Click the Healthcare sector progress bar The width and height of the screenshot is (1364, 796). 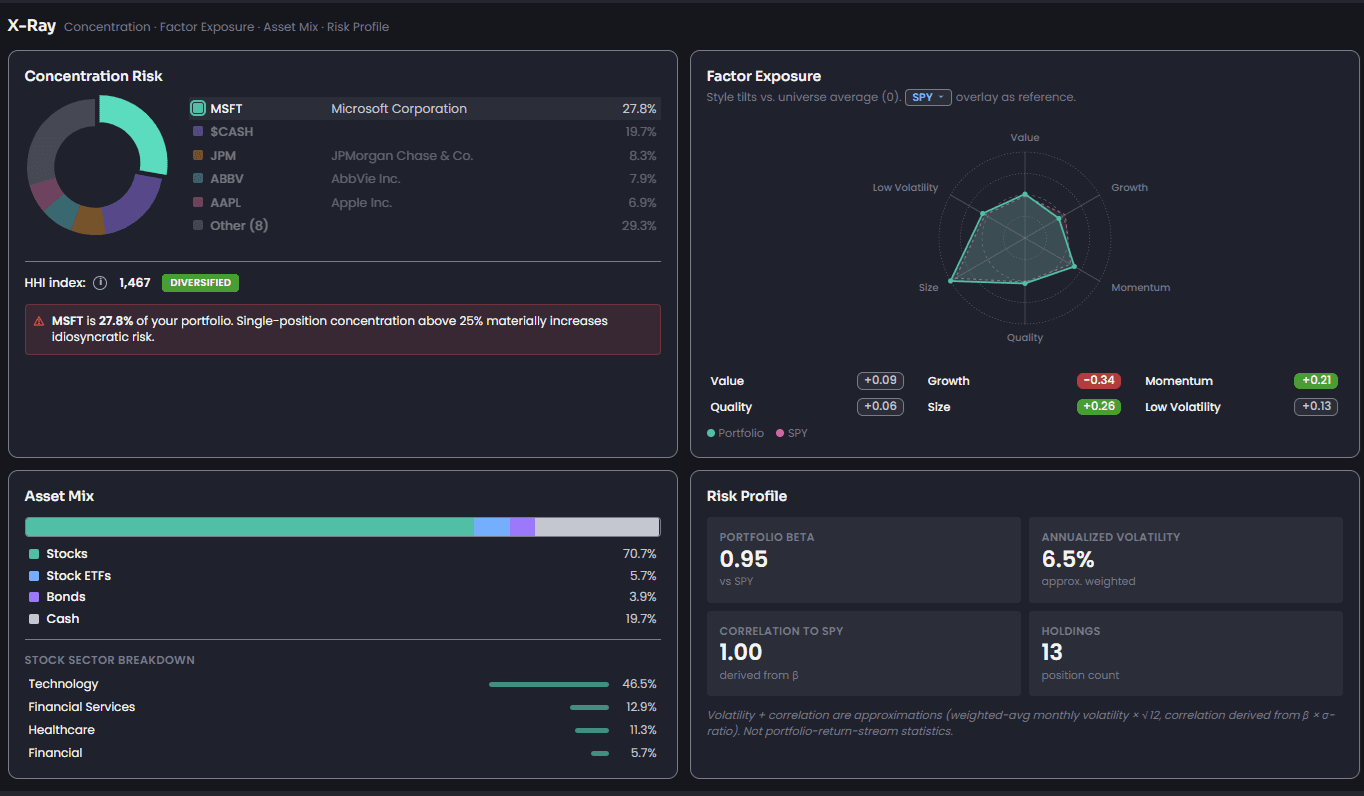click(592, 730)
